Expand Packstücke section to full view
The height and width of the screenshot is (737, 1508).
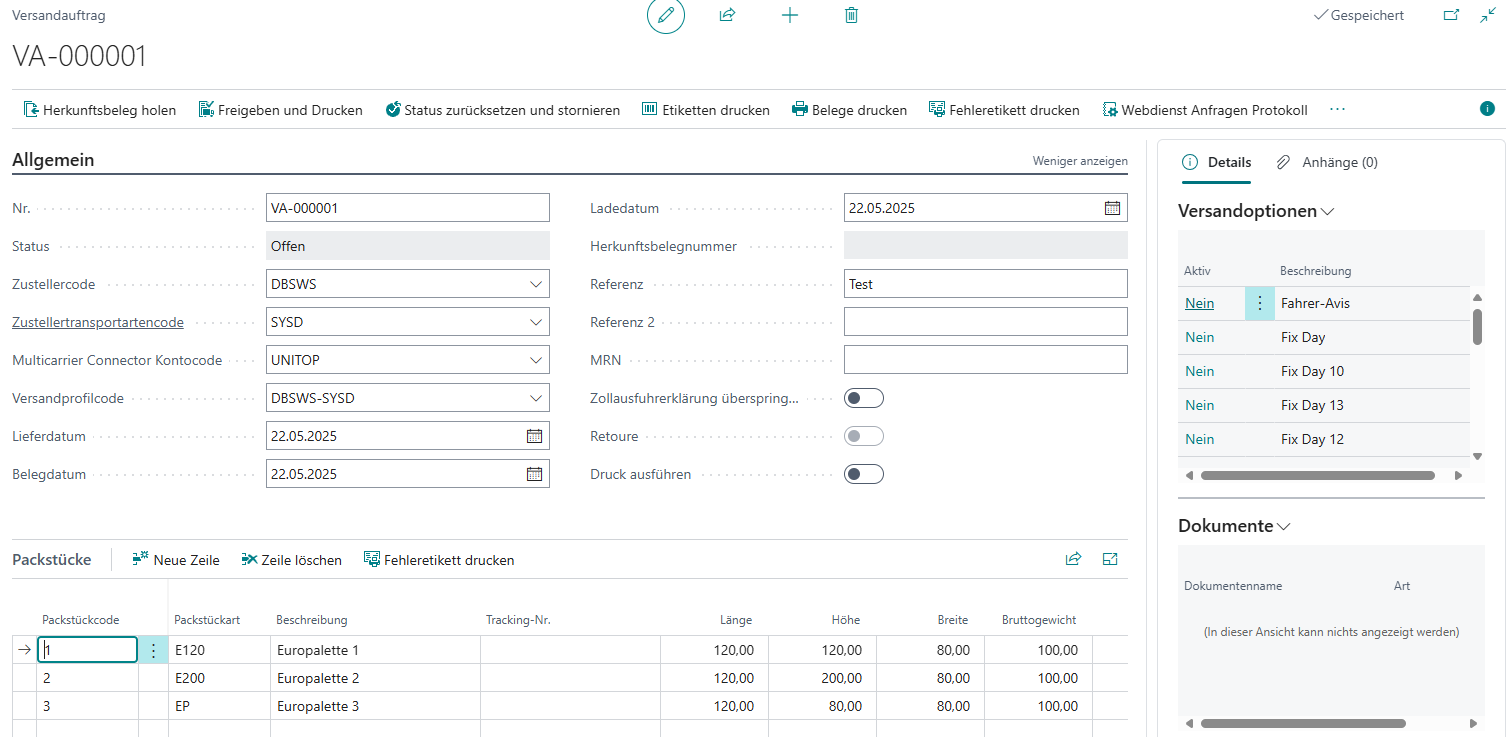point(1109,559)
